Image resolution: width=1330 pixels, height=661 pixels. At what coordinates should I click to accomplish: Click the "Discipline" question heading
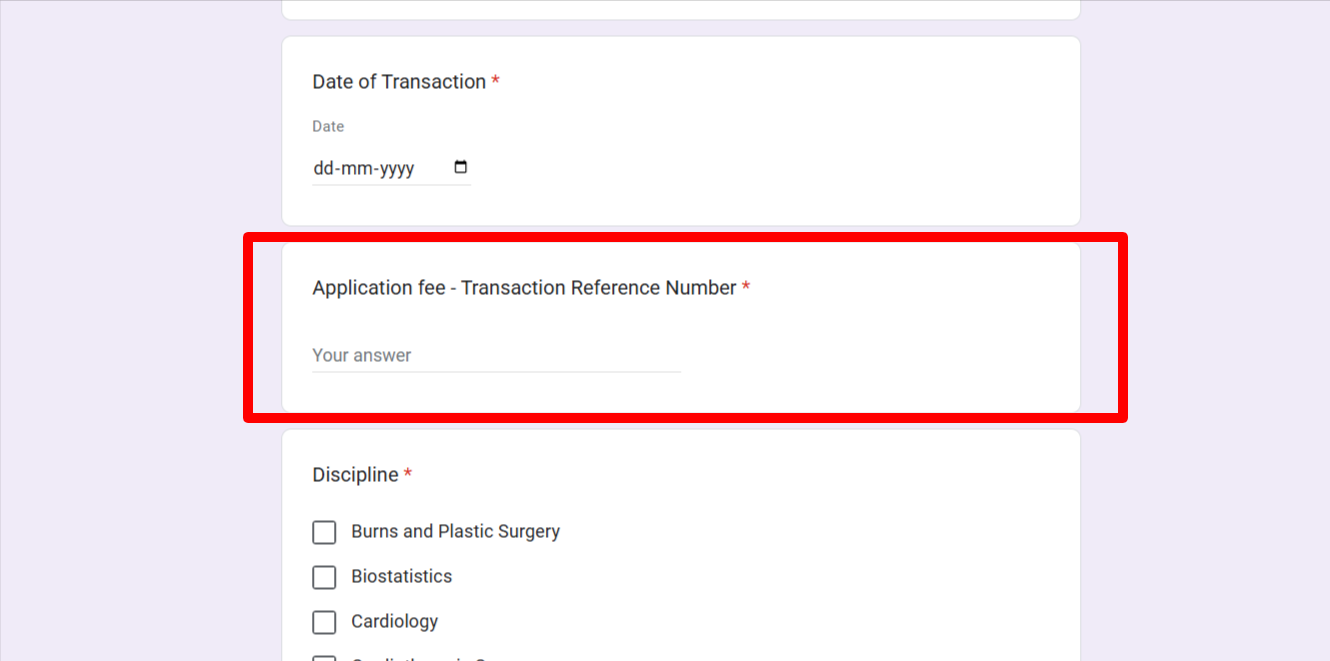[x=355, y=475]
